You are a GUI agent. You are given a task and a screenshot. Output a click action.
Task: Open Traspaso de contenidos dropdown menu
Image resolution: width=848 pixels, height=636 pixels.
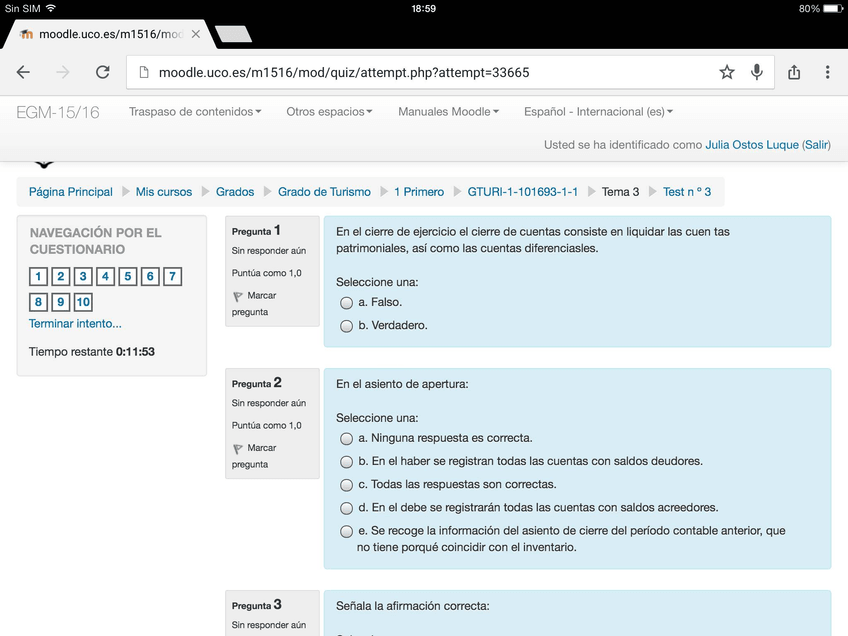195,111
